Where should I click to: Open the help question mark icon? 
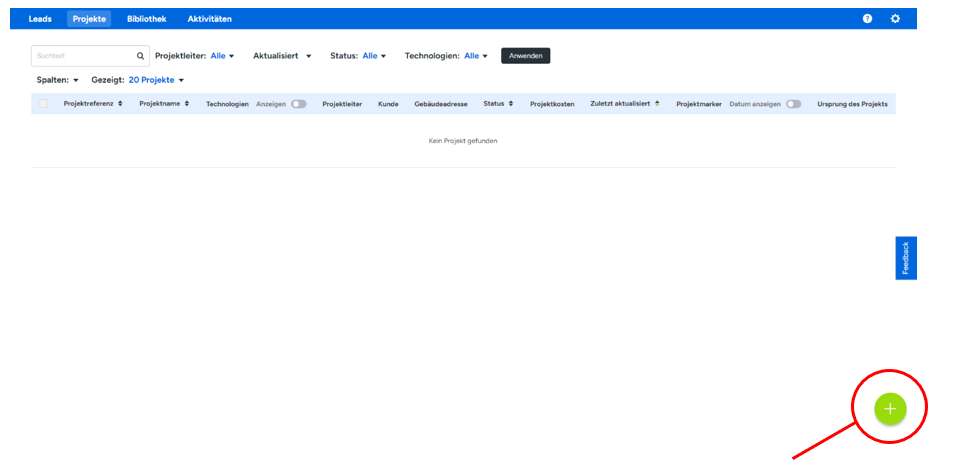[867, 19]
